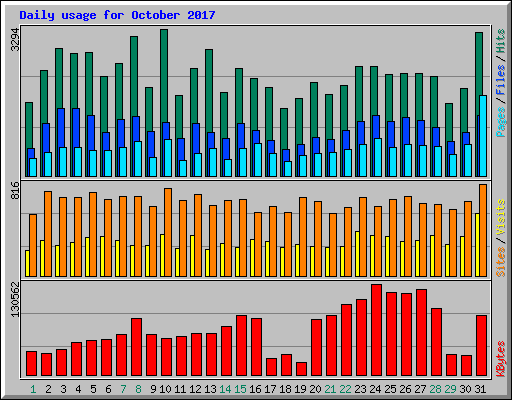Click day label '1' on x-axis
The width and height of the screenshot is (512, 400).
pyautogui.click(x=33, y=389)
